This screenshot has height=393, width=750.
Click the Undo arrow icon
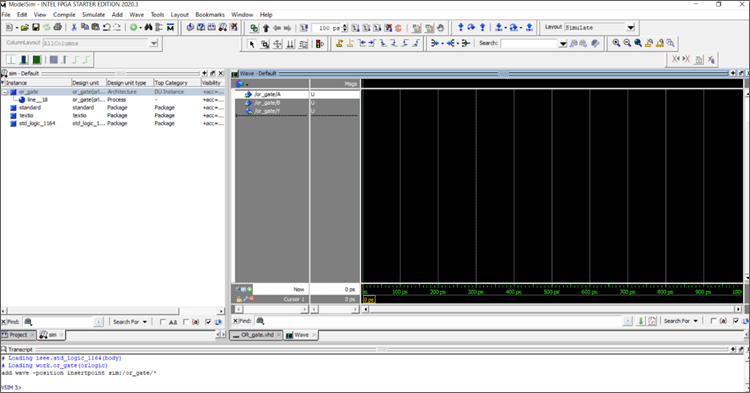point(106,28)
